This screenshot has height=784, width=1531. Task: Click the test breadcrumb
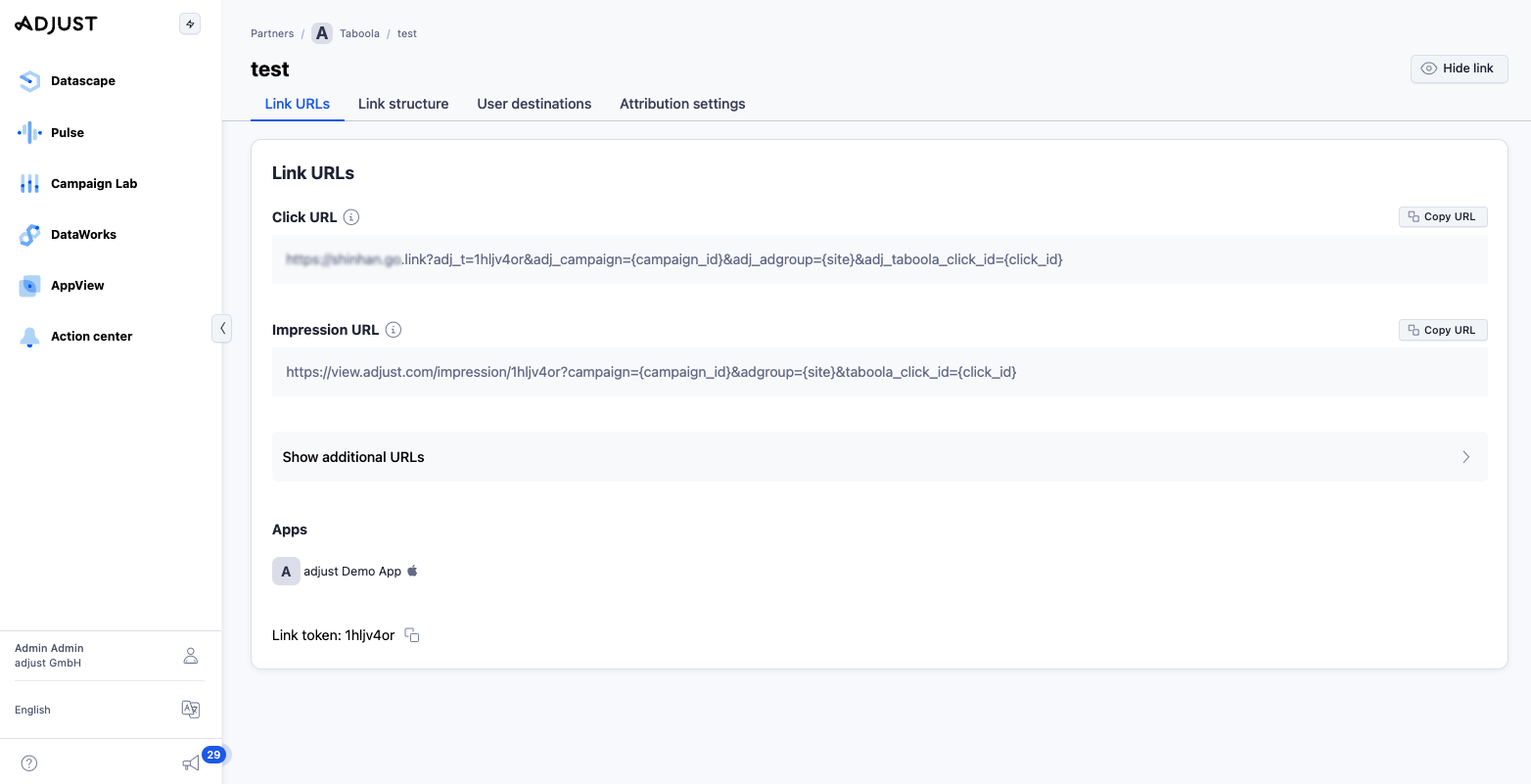[407, 33]
